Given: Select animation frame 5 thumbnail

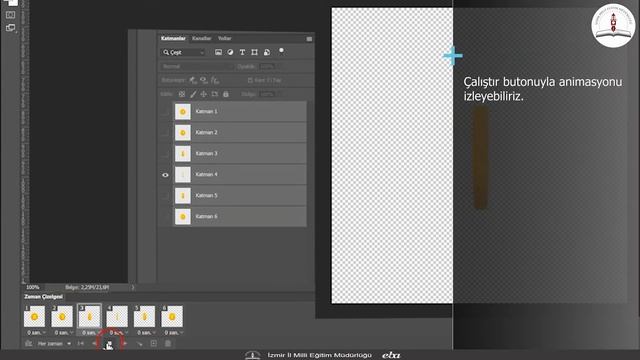Looking at the screenshot, I should pos(144,316).
